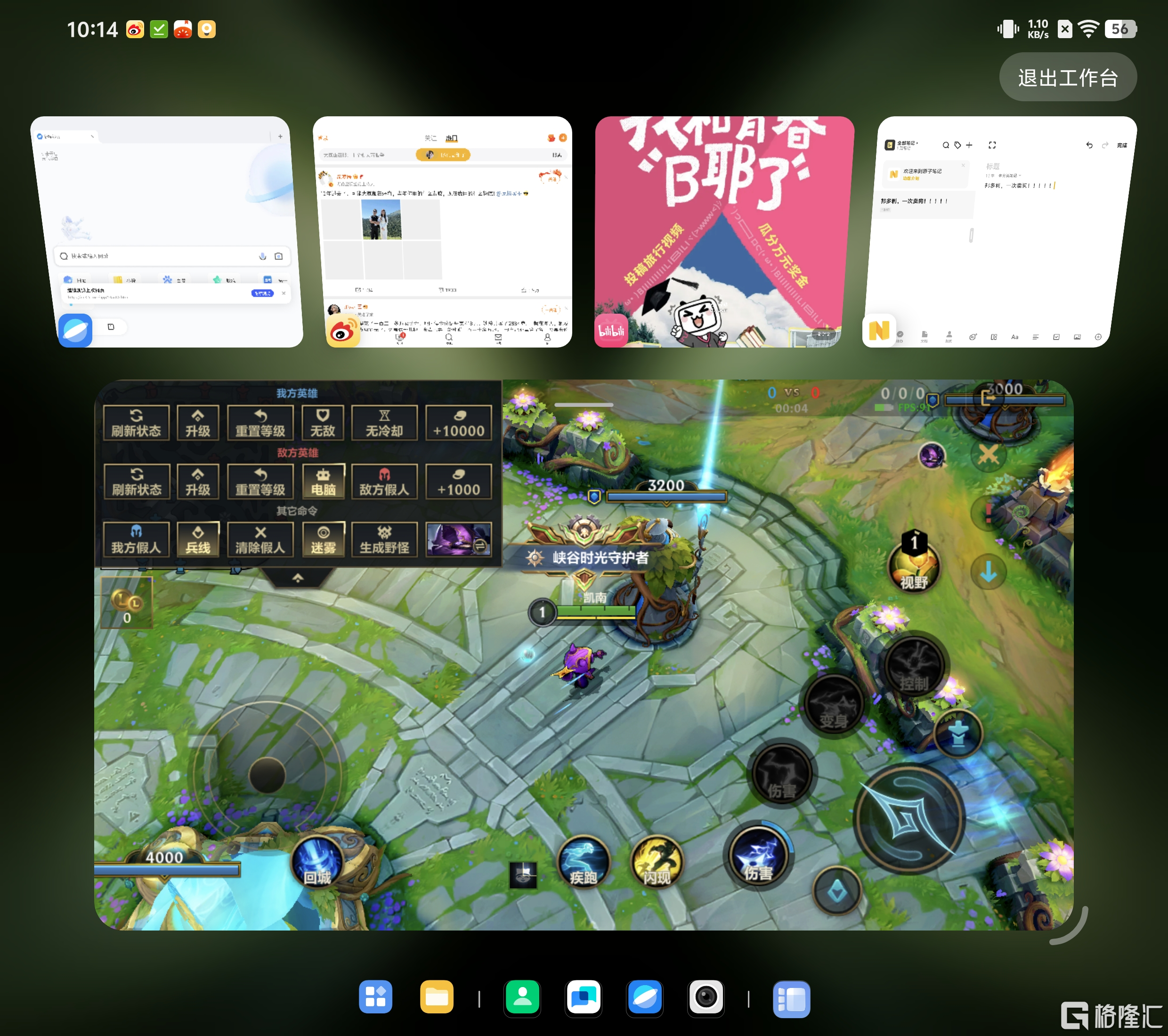The height and width of the screenshot is (1036, 1168).
Task: Tap the red exclamation alert ping
Action: click(988, 512)
